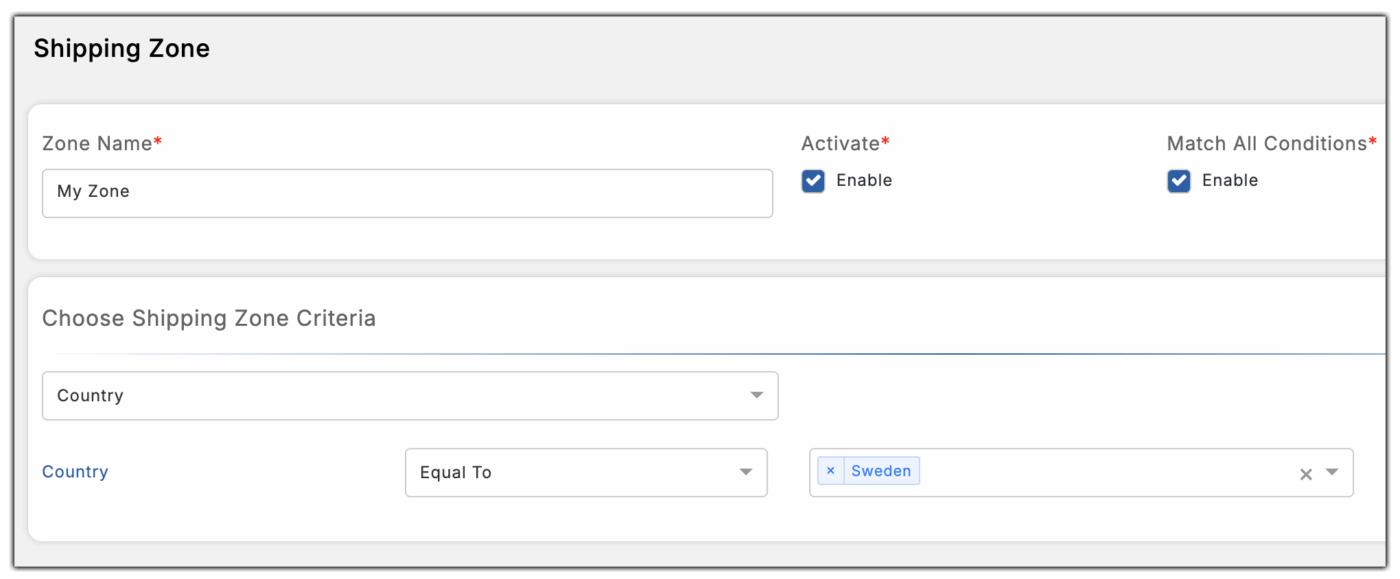Click the arrow on the Equal To dropdown
This screenshot has height=579, width=1400.
point(746,472)
